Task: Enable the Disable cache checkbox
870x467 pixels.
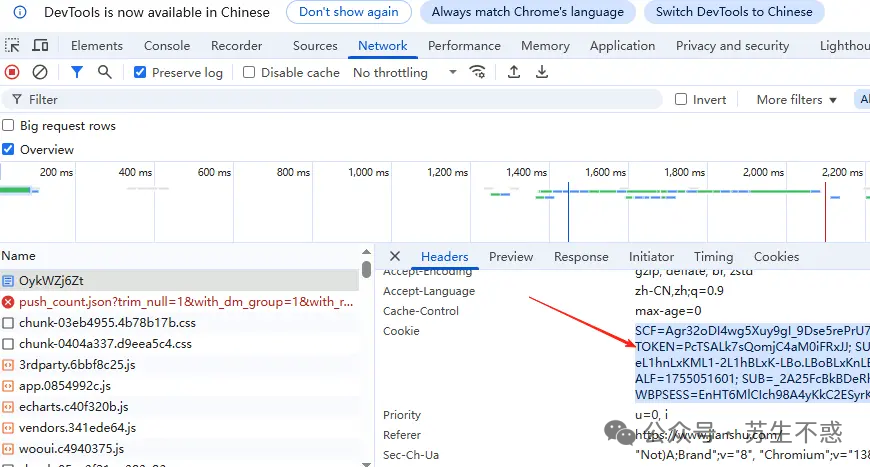Action: point(249,72)
